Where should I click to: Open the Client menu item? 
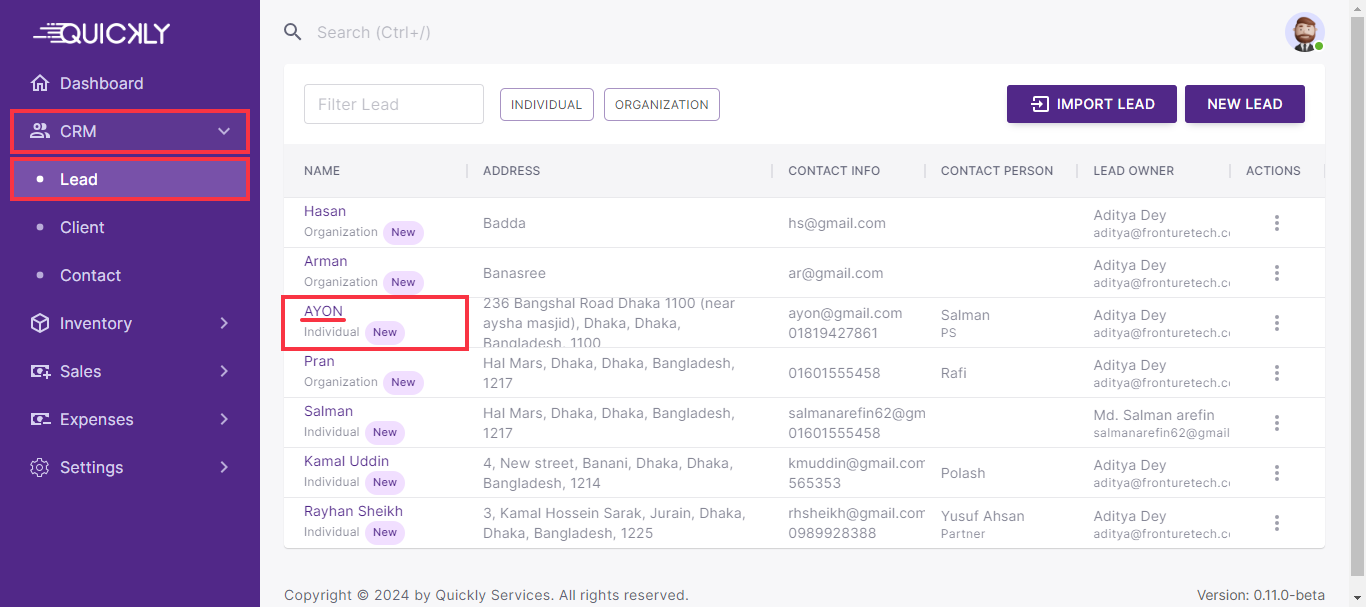[82, 227]
